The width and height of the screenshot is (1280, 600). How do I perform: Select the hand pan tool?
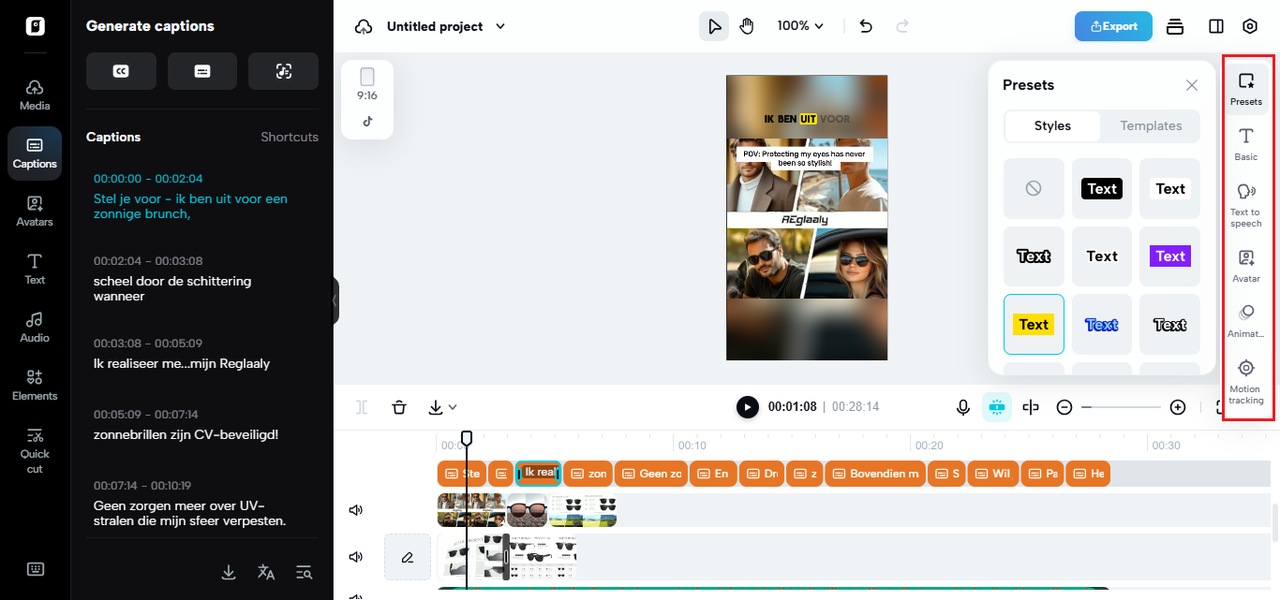pyautogui.click(x=746, y=26)
